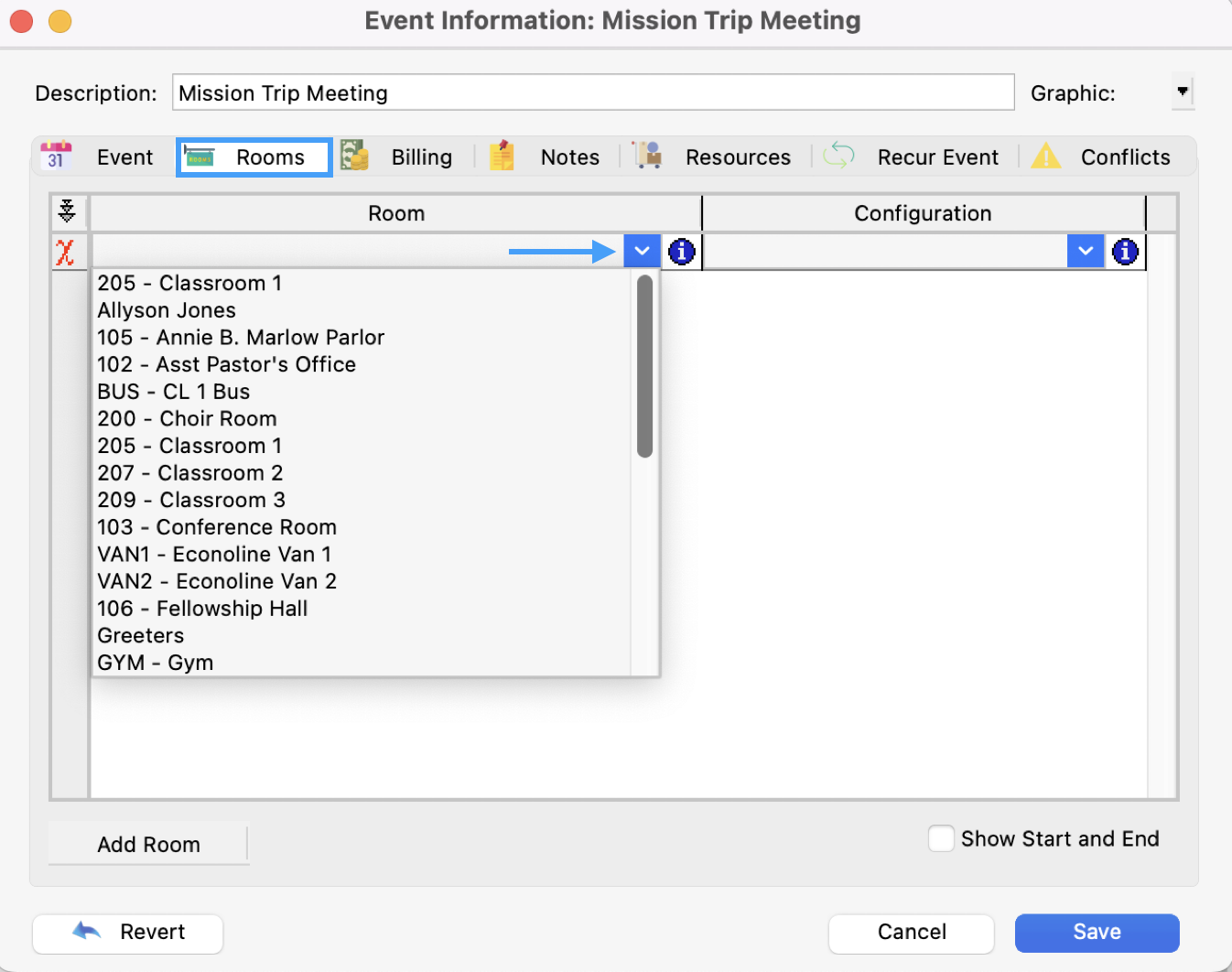
Task: Click into the Description text field
Action: tap(592, 93)
